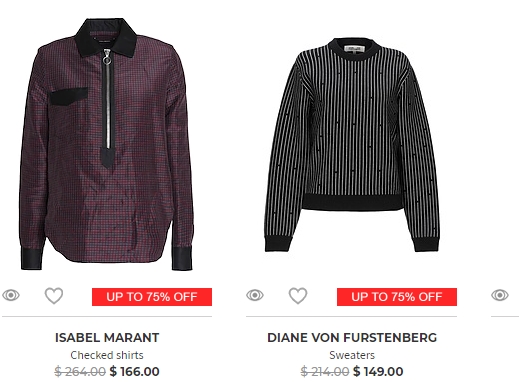The image size is (519, 382).
Task: Select the Sweaters category text
Action: point(352,355)
